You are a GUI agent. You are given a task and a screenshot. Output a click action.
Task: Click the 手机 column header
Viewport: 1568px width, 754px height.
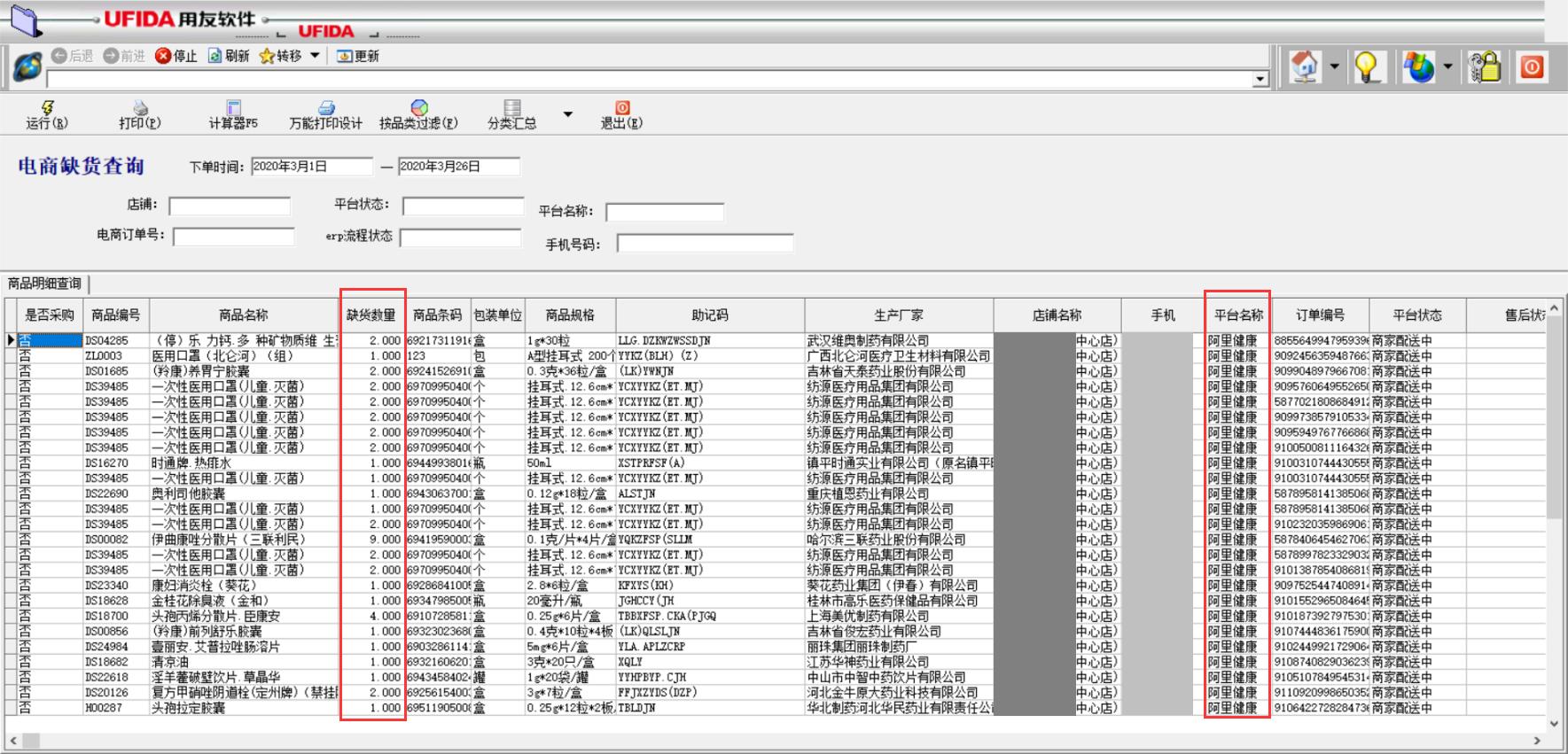[1163, 315]
